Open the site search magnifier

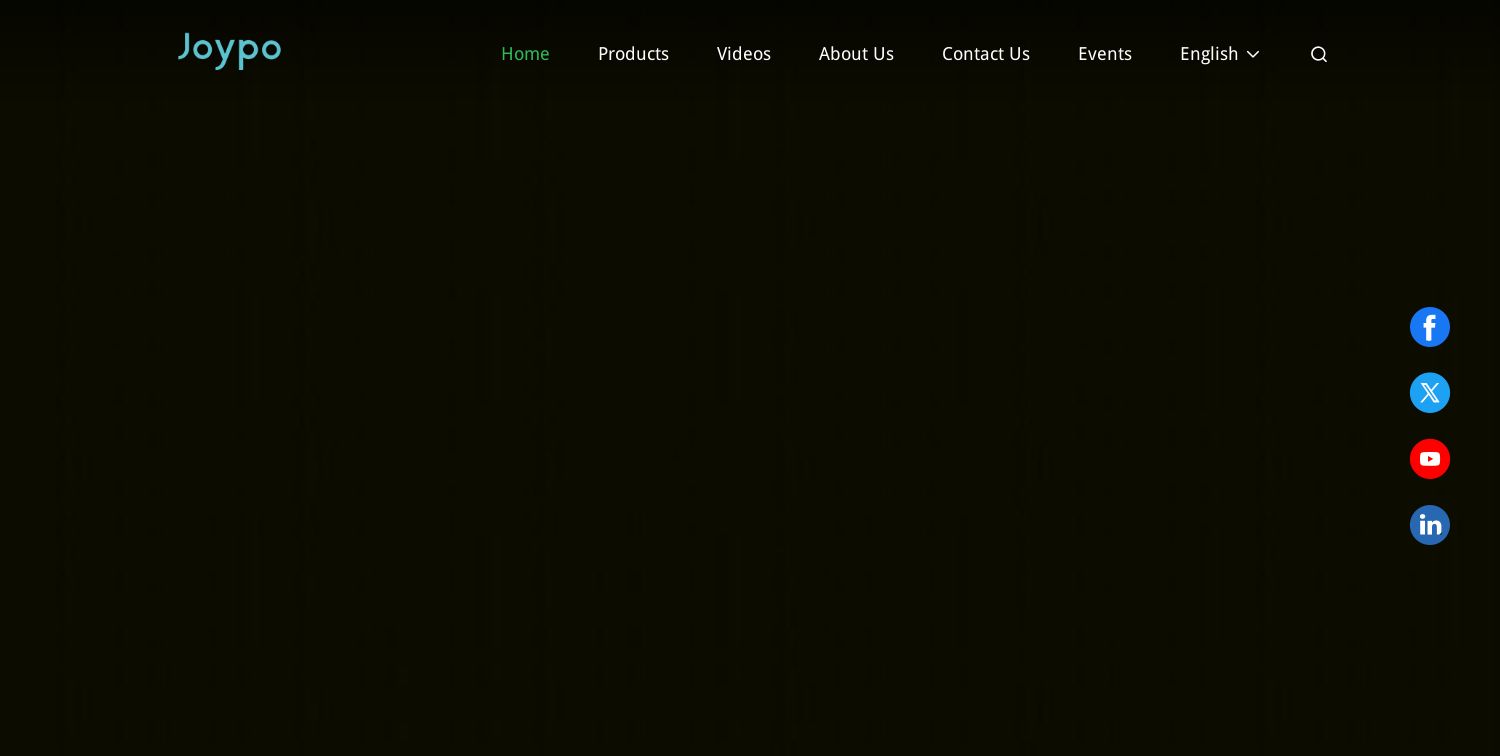click(1319, 54)
